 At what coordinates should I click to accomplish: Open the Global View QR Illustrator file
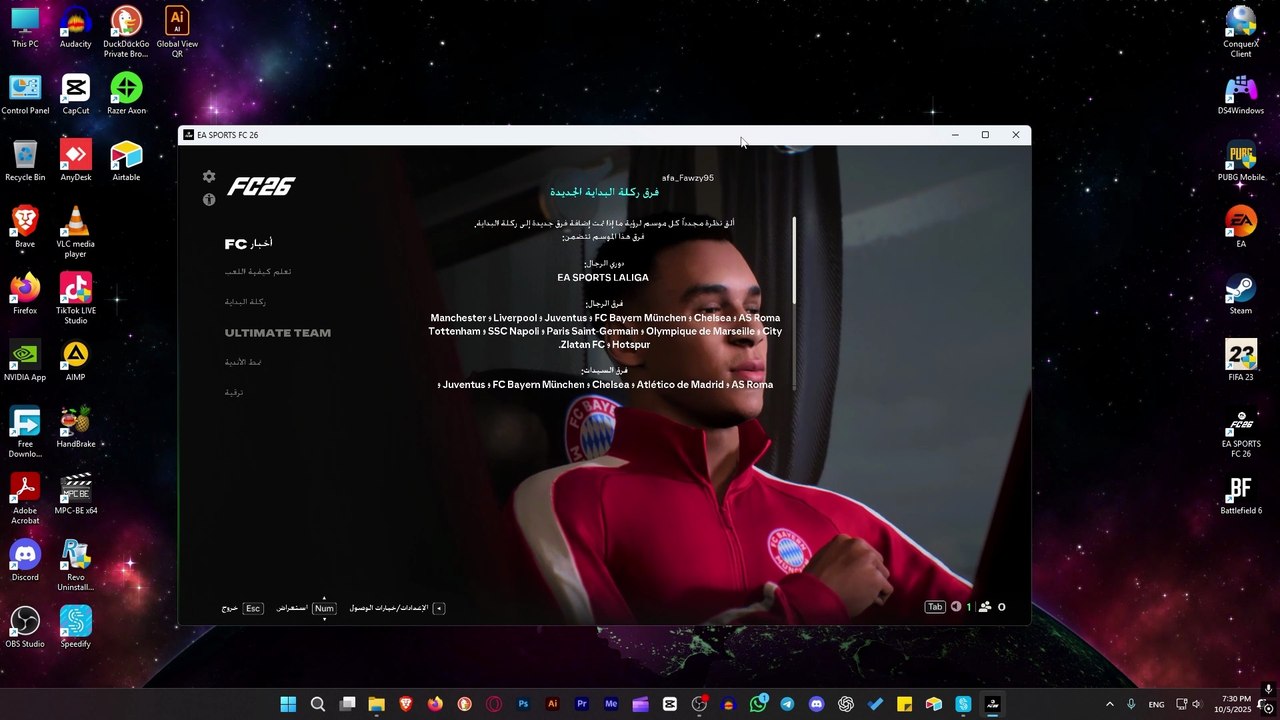coord(177,32)
